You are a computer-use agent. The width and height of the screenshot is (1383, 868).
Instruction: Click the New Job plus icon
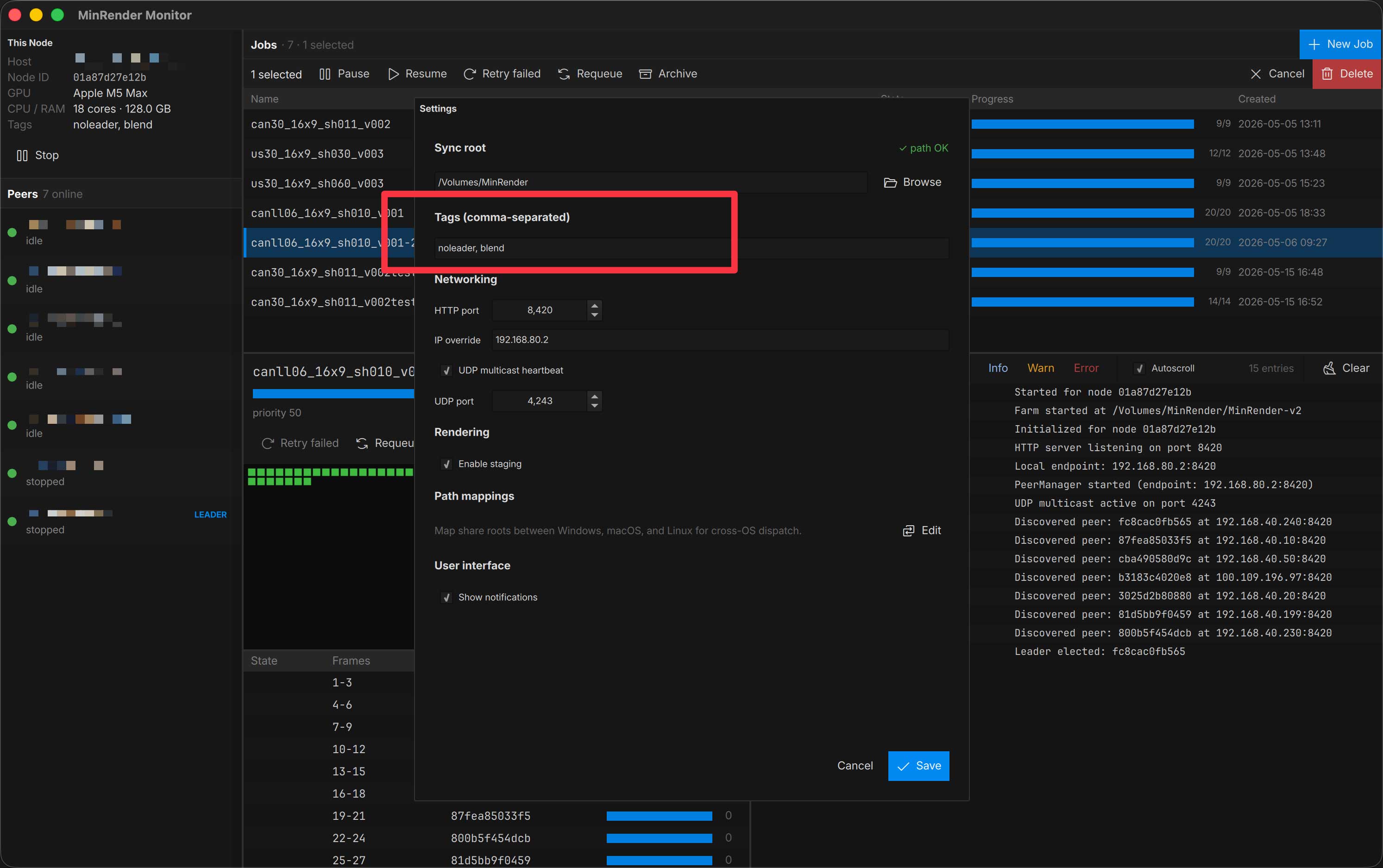tap(1314, 44)
